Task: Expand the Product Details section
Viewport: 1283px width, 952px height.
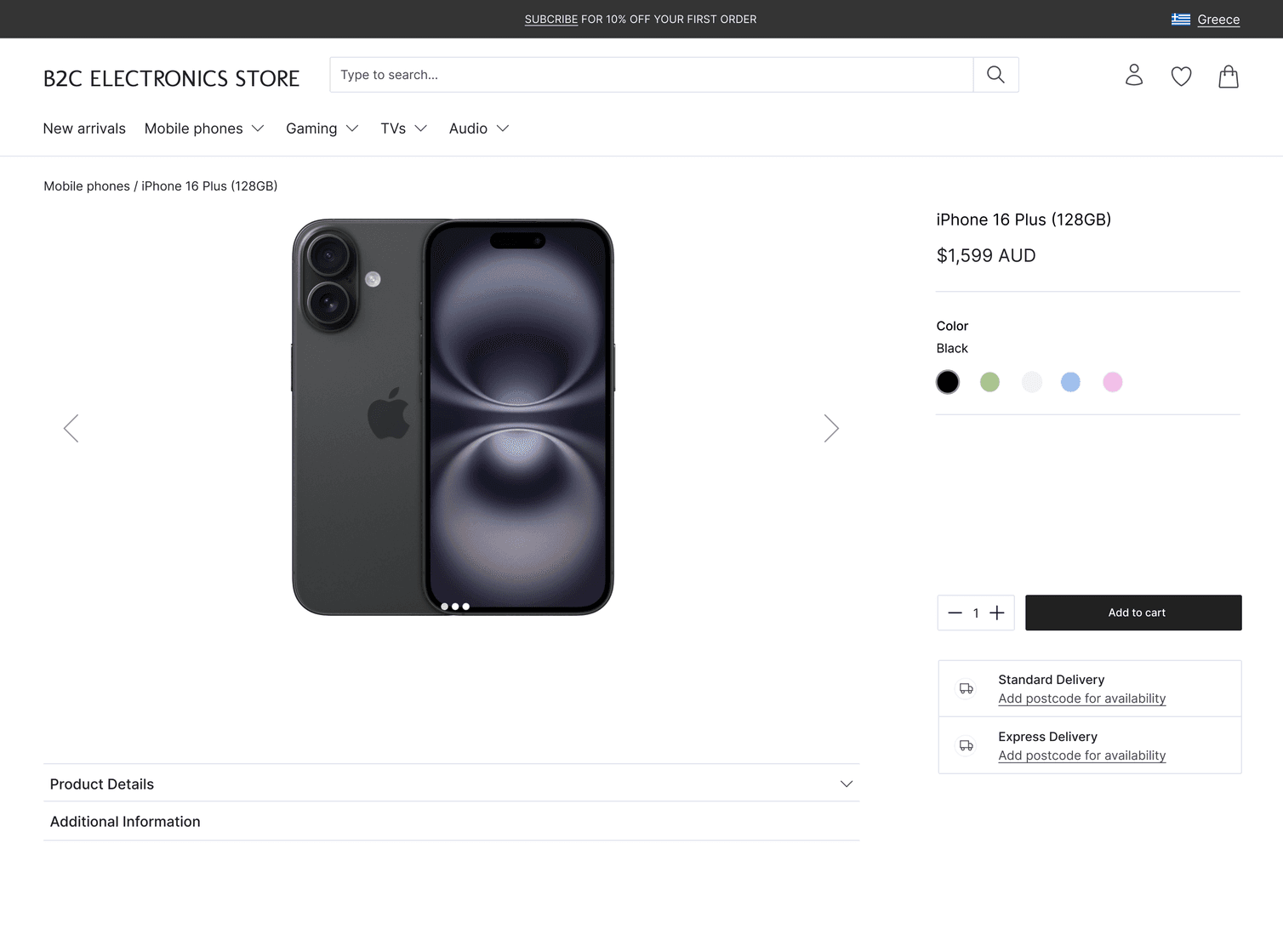Action: (x=451, y=784)
